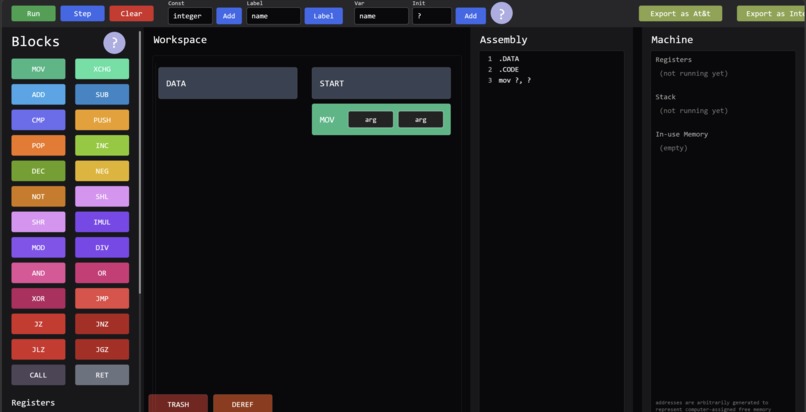The height and width of the screenshot is (412, 806).
Task: Select the AND block
Action: point(39,273)
